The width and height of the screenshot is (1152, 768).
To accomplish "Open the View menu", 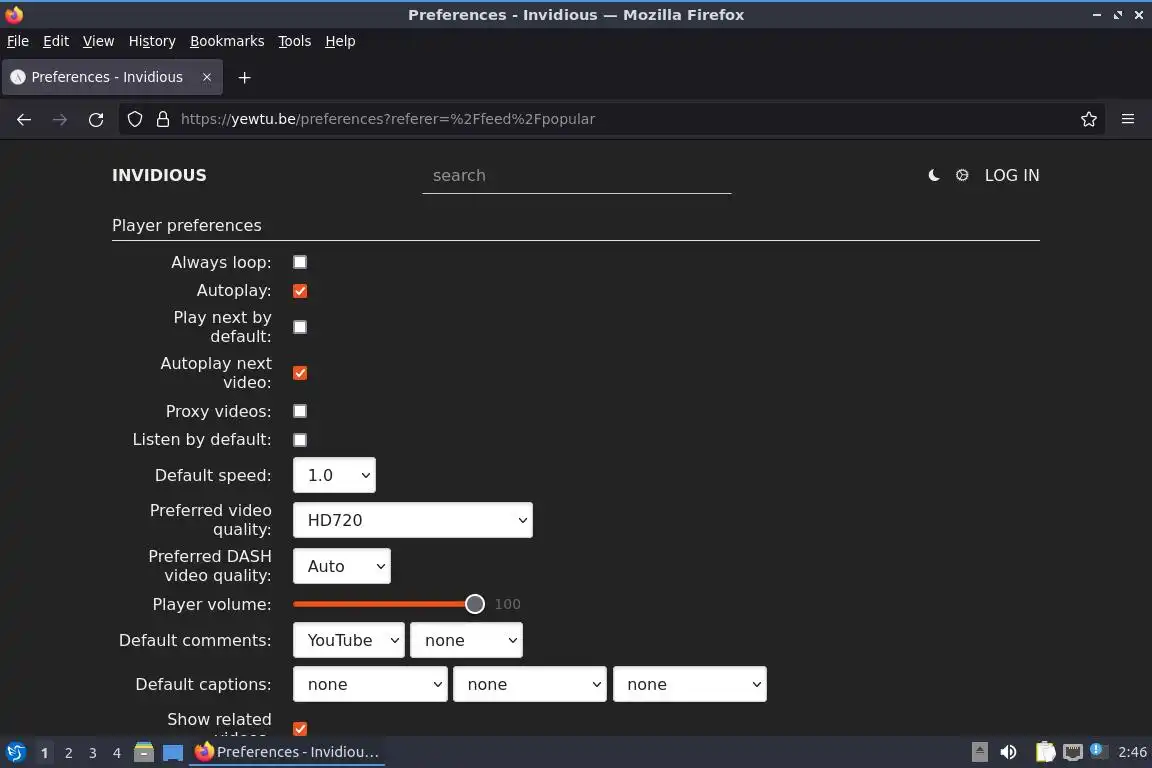I will tap(98, 41).
